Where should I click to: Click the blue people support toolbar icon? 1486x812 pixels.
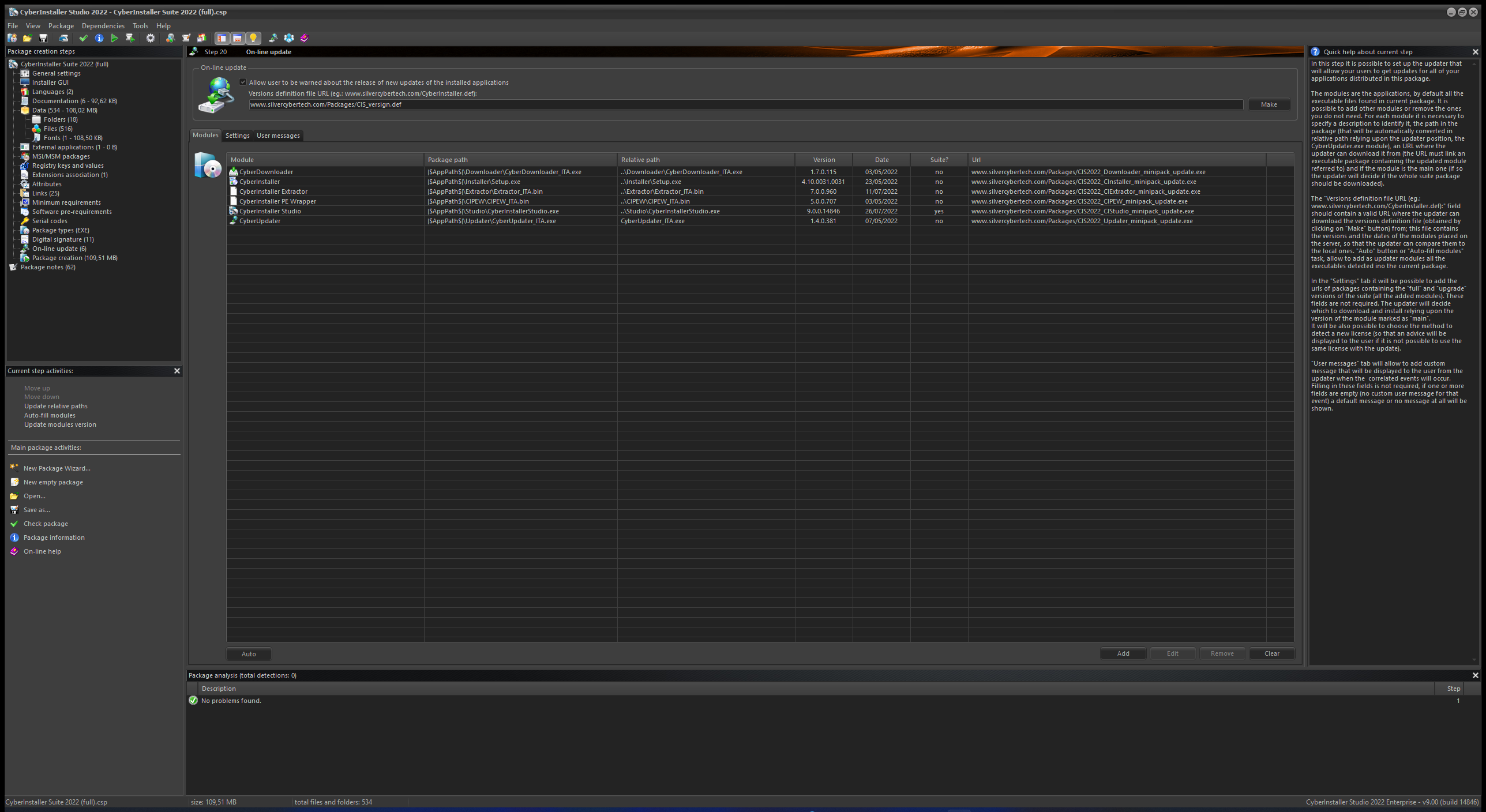289,38
